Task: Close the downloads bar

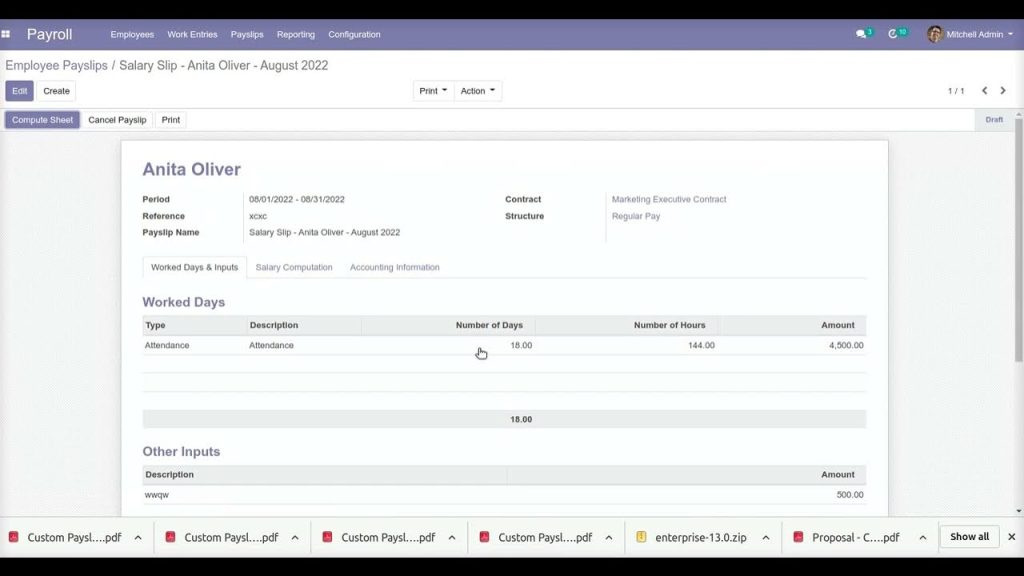Action: point(1011,537)
